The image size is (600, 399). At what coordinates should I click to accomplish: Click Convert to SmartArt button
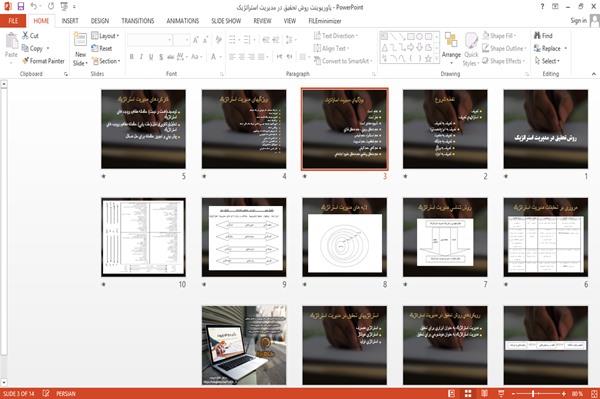(x=343, y=61)
